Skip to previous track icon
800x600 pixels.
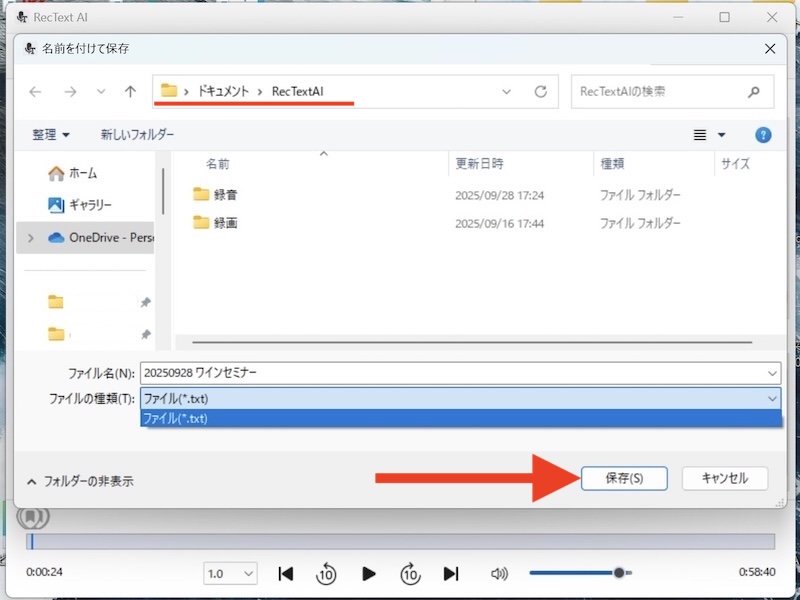pos(286,573)
